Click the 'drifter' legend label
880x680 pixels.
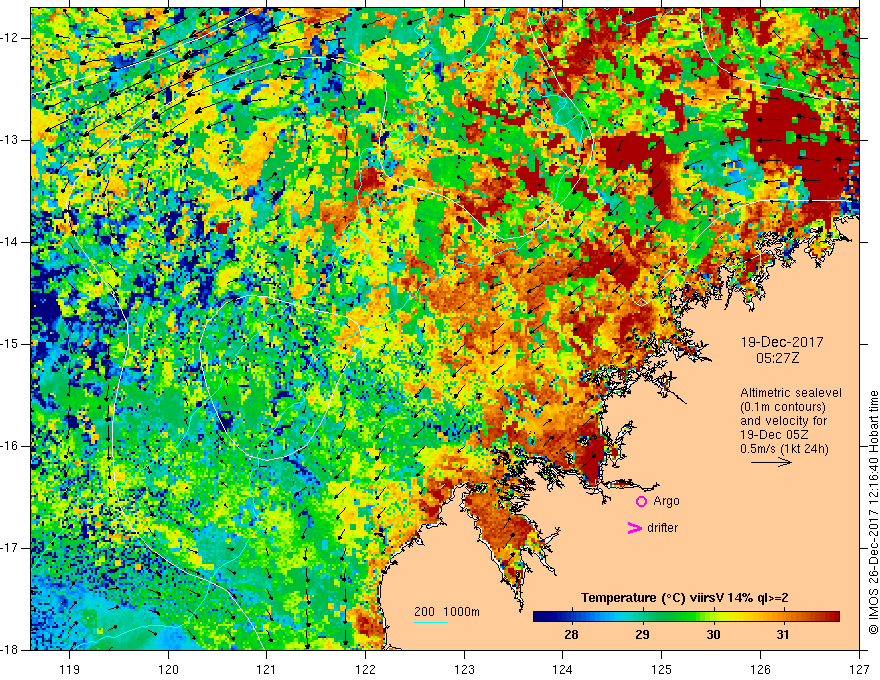pos(662,528)
